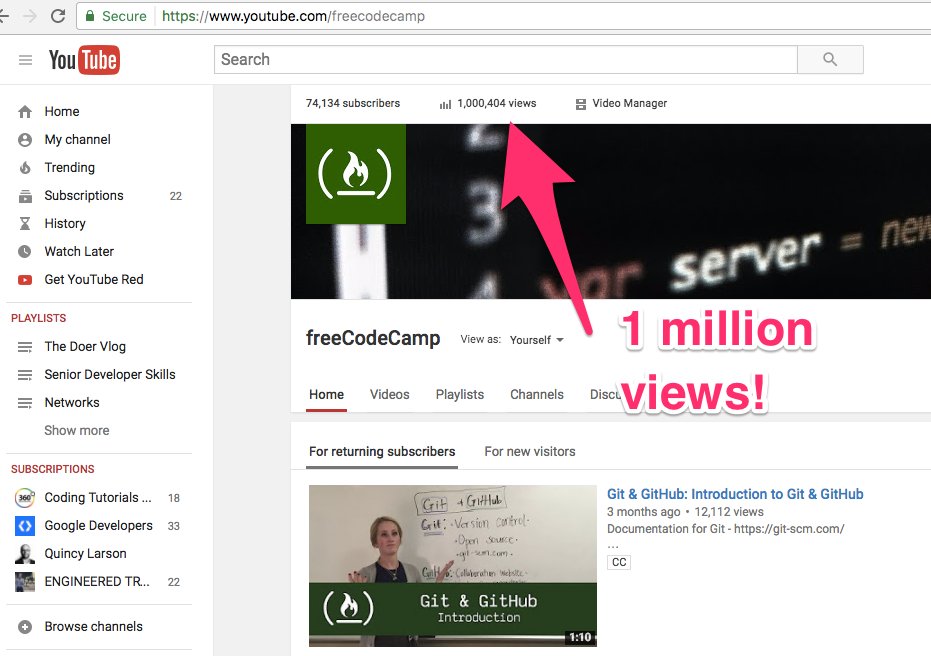Open the Video Manager link
This screenshot has width=931, height=656.
[x=629, y=103]
